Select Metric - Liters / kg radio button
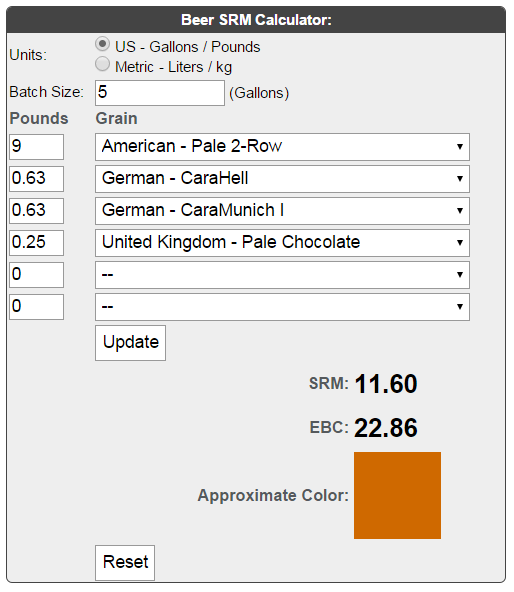 pyautogui.click(x=102, y=64)
